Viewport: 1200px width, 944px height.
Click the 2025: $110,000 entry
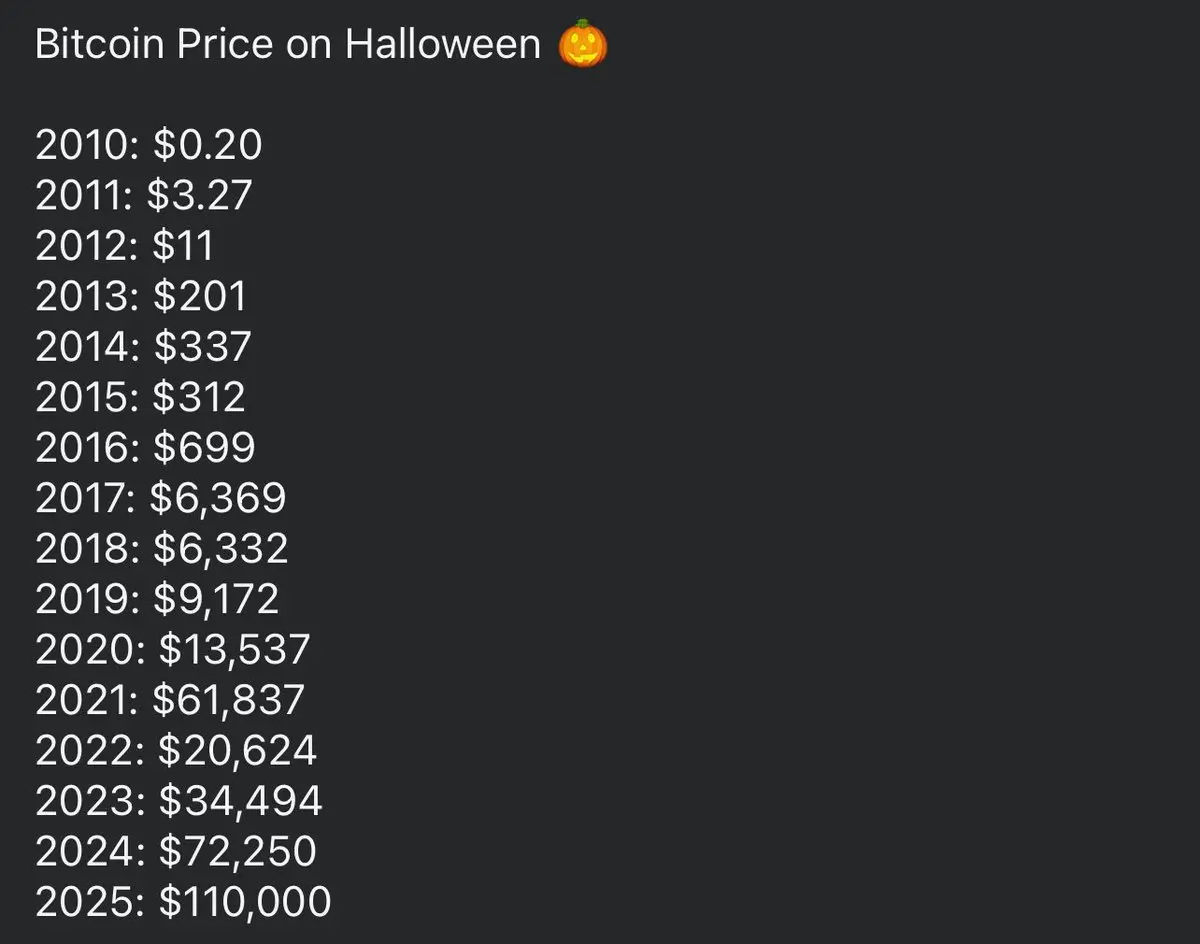183,902
